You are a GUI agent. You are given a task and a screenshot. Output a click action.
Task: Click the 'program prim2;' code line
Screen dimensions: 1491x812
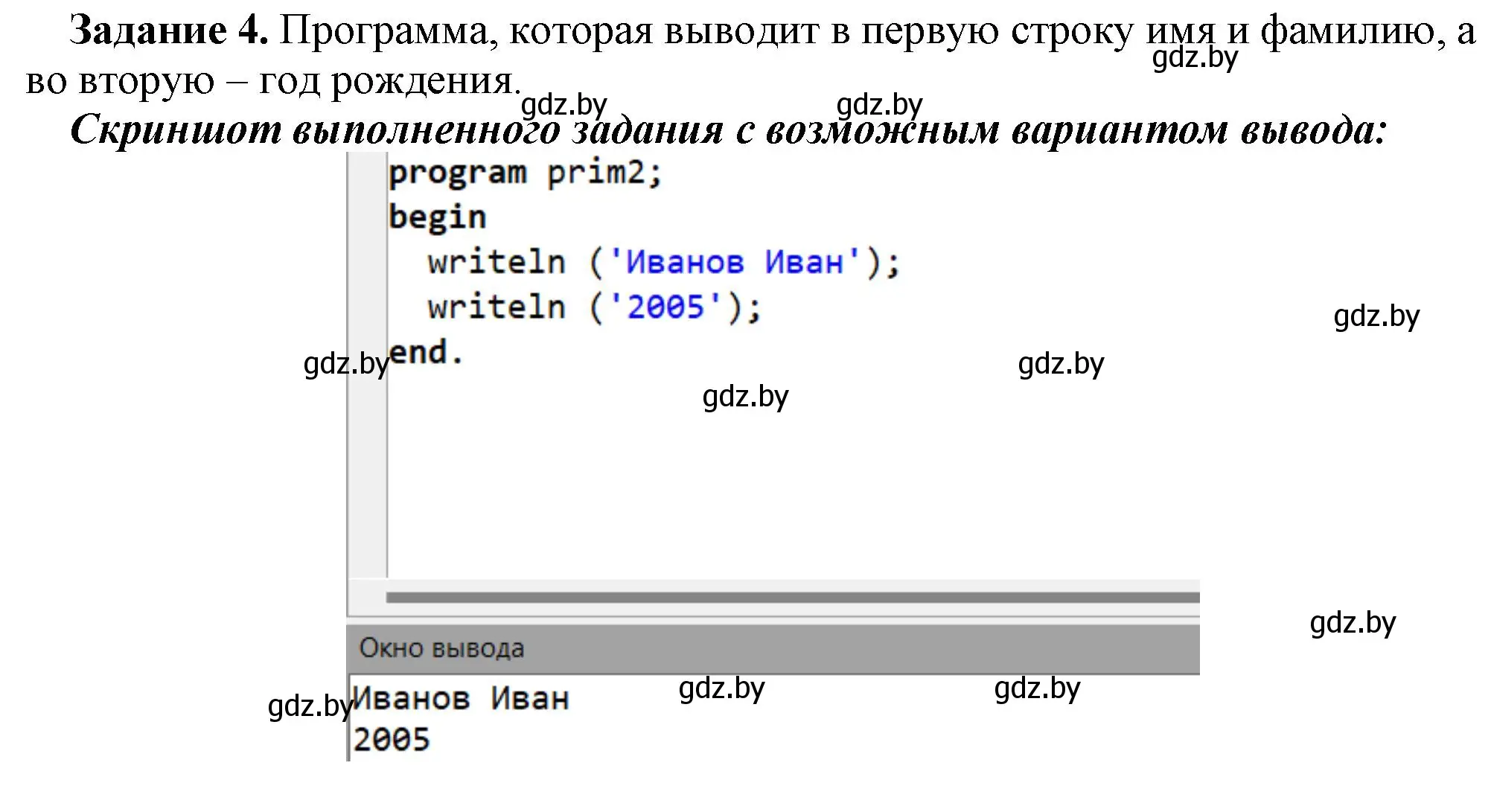[x=525, y=174]
